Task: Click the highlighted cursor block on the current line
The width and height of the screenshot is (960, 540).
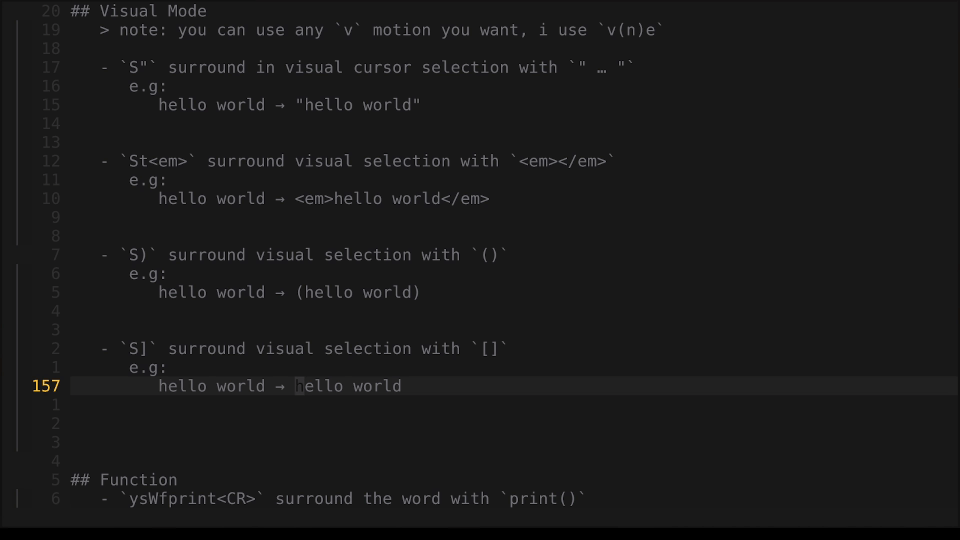Action: click(x=299, y=386)
